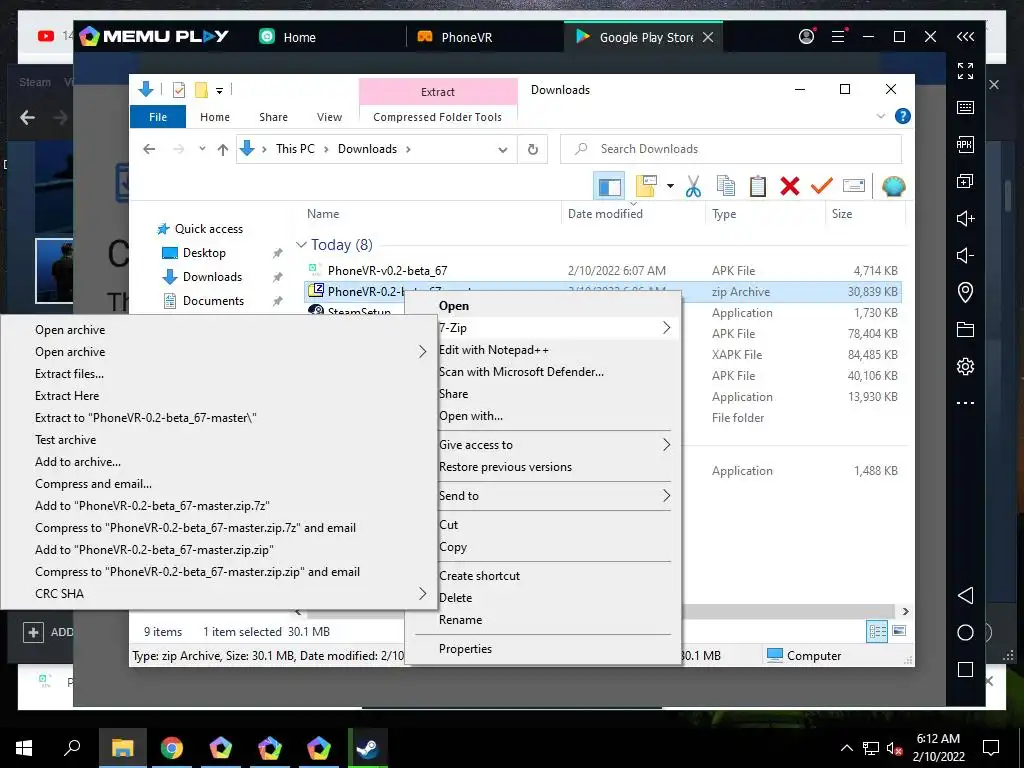Click the MEmu GPS location pin icon
The height and width of the screenshot is (768, 1024).
[965, 292]
